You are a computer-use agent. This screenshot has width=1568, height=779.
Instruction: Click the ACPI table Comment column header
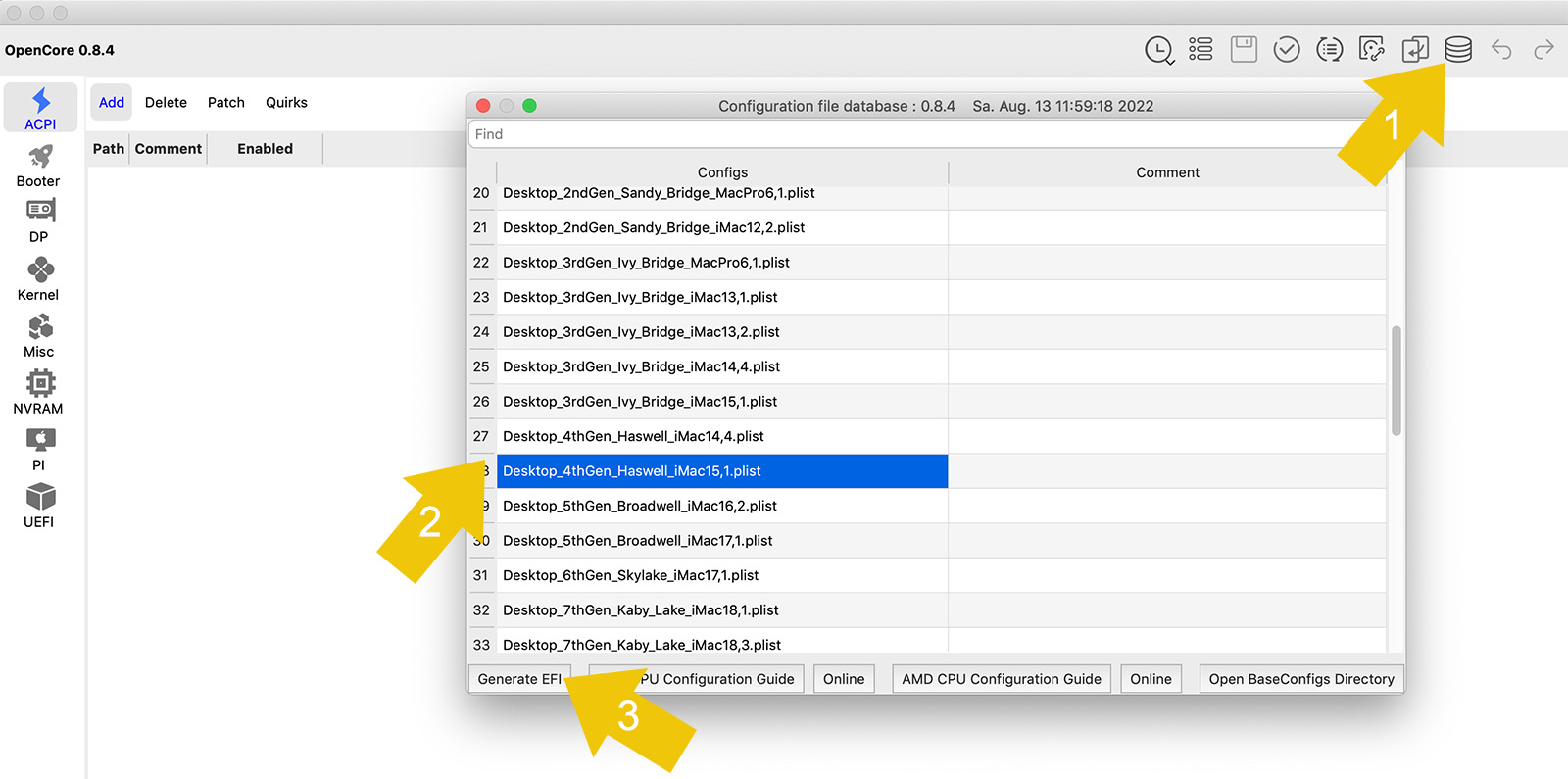pos(169,149)
